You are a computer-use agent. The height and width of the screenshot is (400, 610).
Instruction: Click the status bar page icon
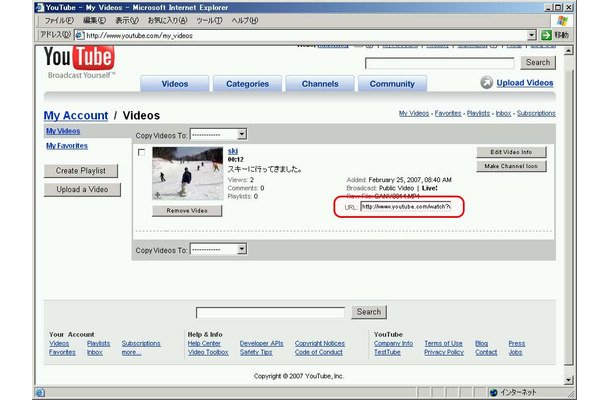(40, 392)
